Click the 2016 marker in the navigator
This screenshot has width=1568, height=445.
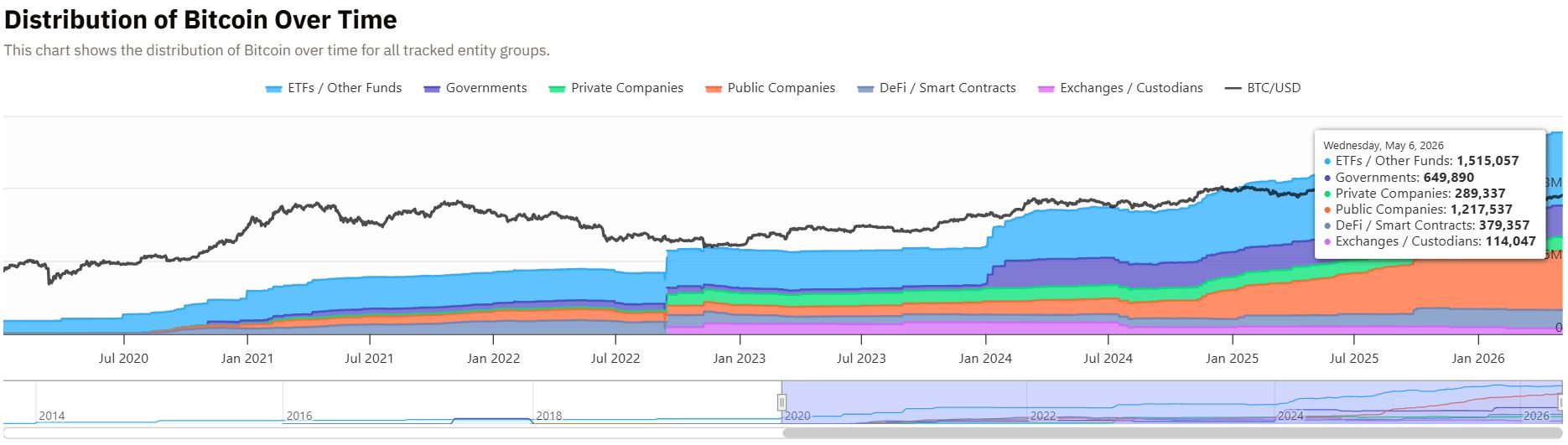click(299, 416)
